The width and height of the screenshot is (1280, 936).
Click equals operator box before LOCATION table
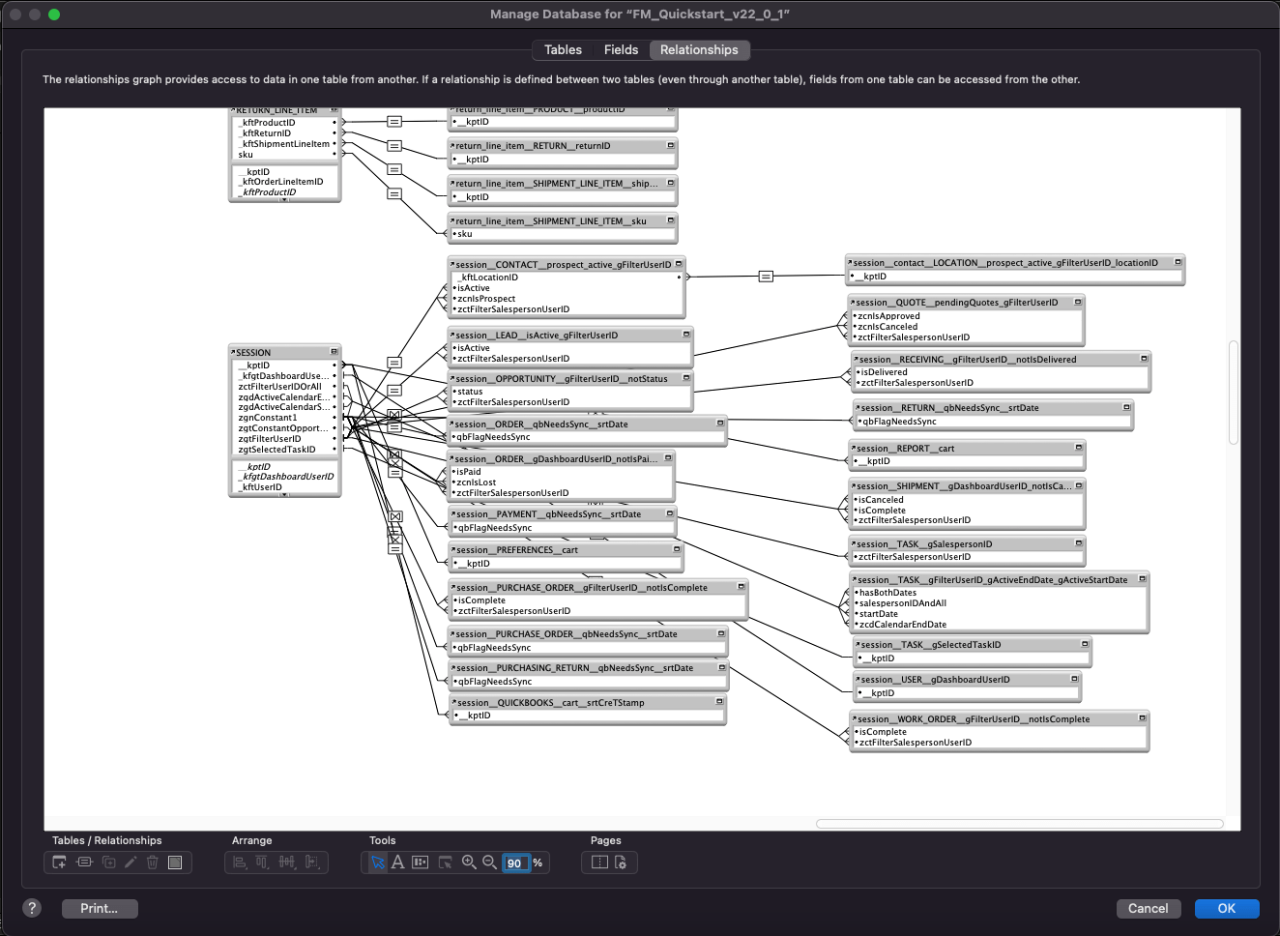pos(766,277)
